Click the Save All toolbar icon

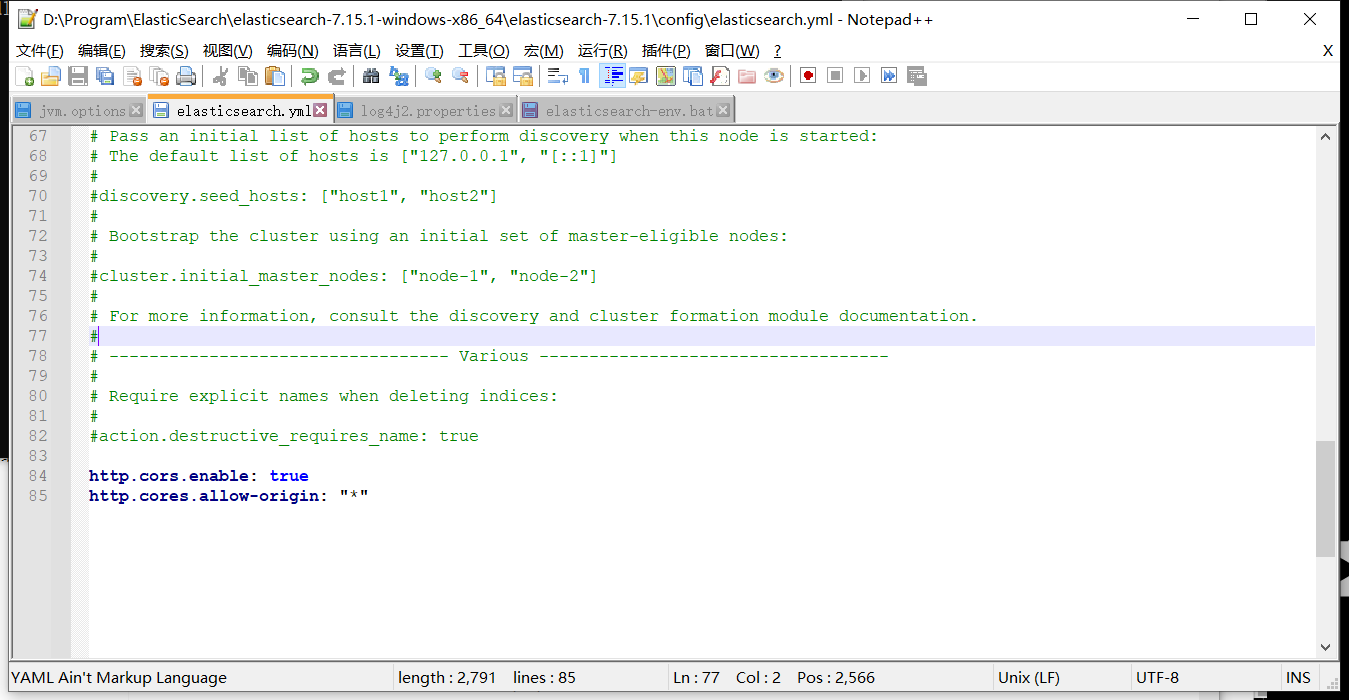pyautogui.click(x=105, y=76)
